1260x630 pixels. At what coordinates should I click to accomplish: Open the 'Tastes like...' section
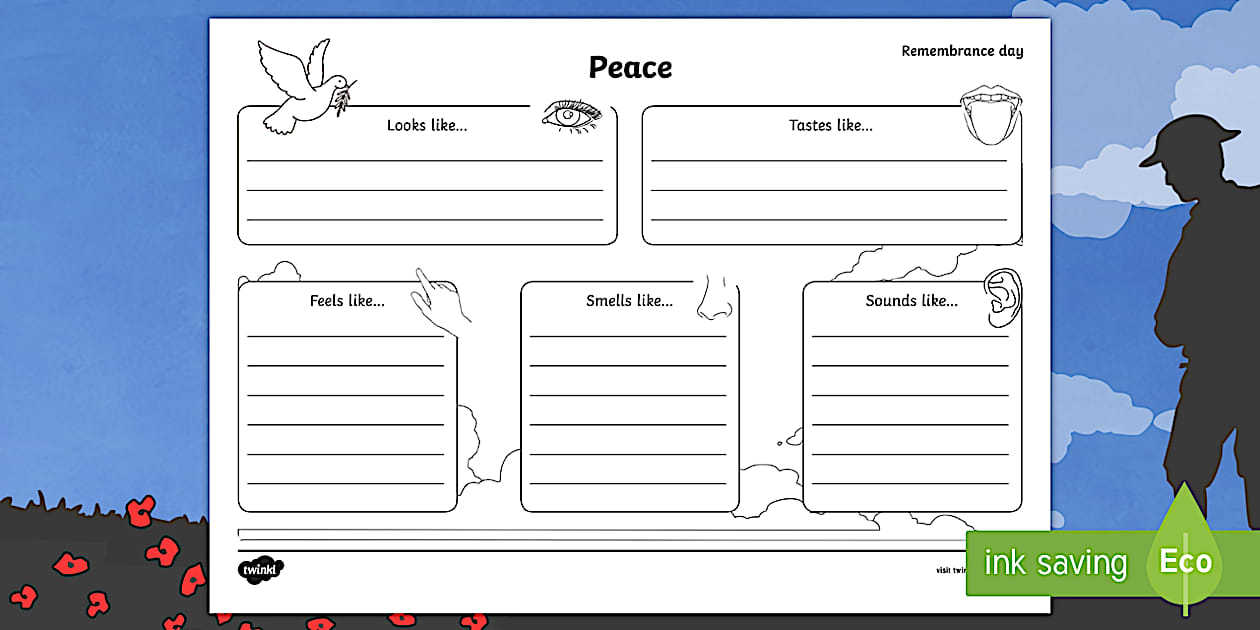tap(830, 125)
